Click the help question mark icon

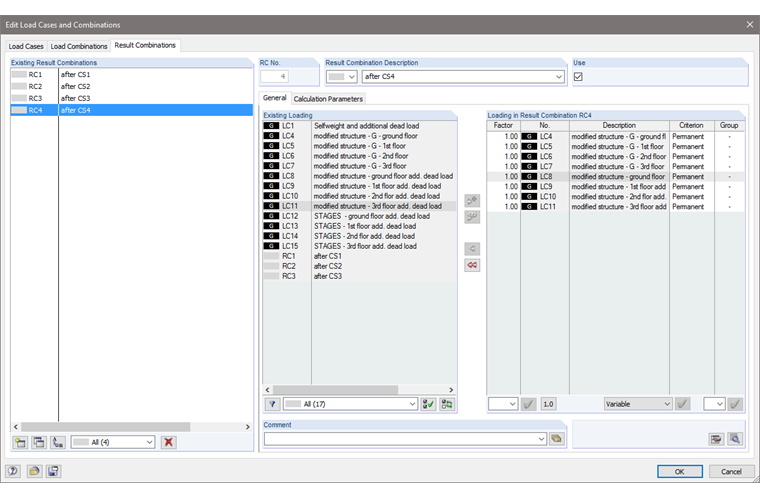[13, 471]
